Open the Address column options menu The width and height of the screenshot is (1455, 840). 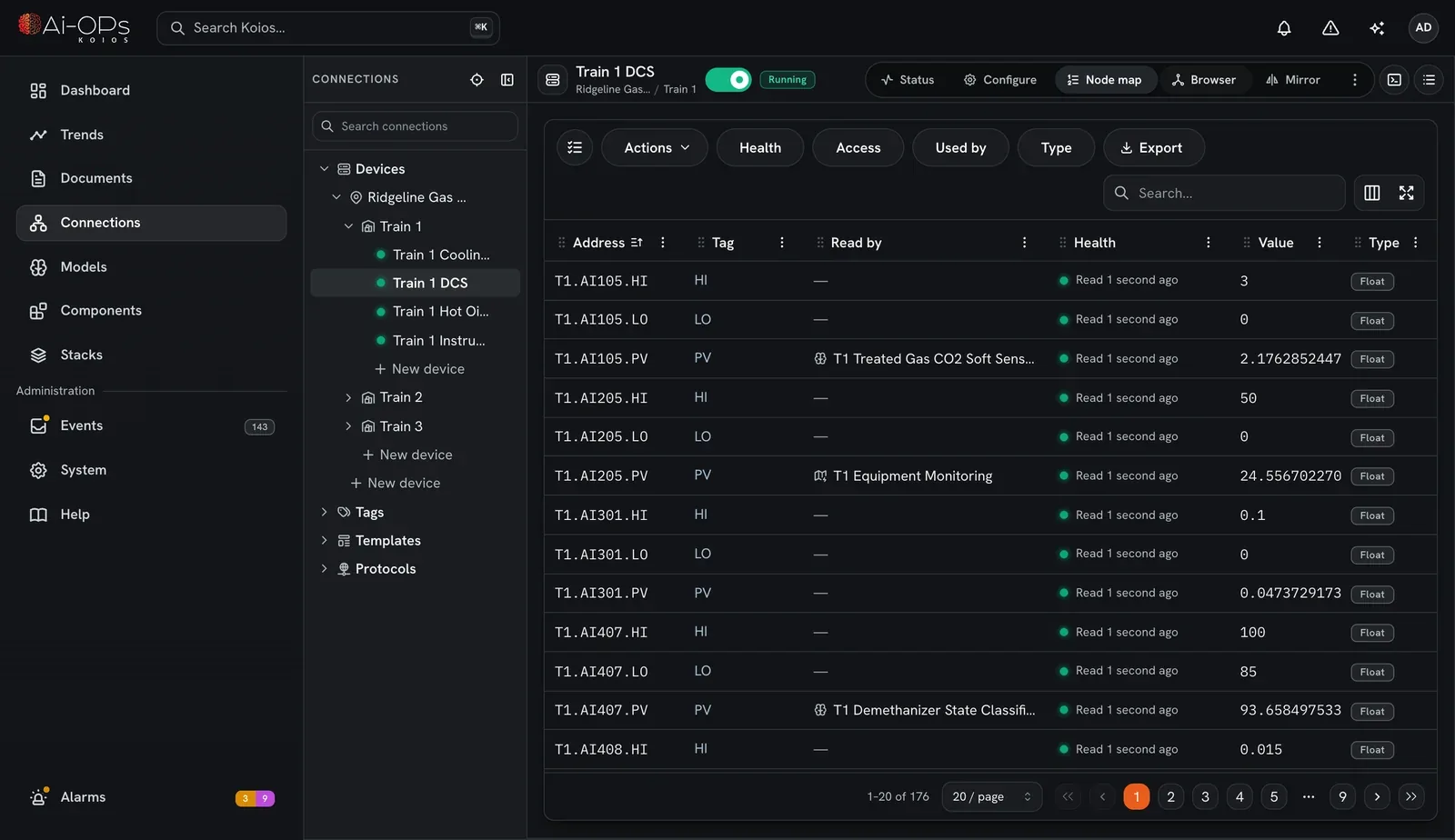coord(663,243)
